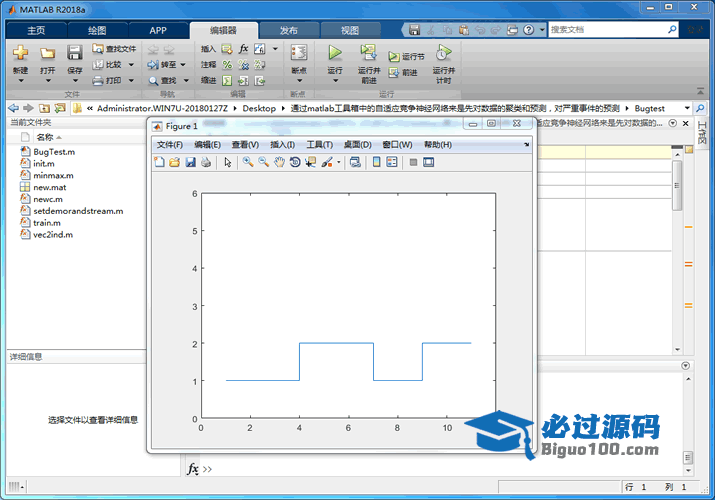Click Link Plot icon in figure toolbar

pyautogui.click(x=355, y=162)
